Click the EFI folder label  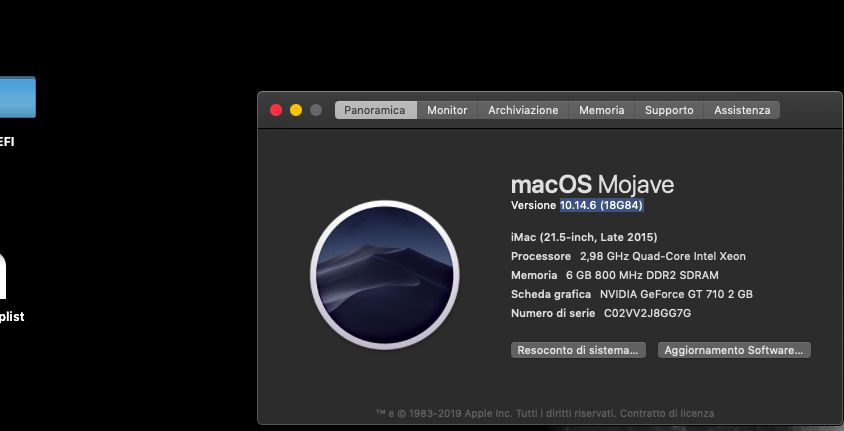coord(7,142)
